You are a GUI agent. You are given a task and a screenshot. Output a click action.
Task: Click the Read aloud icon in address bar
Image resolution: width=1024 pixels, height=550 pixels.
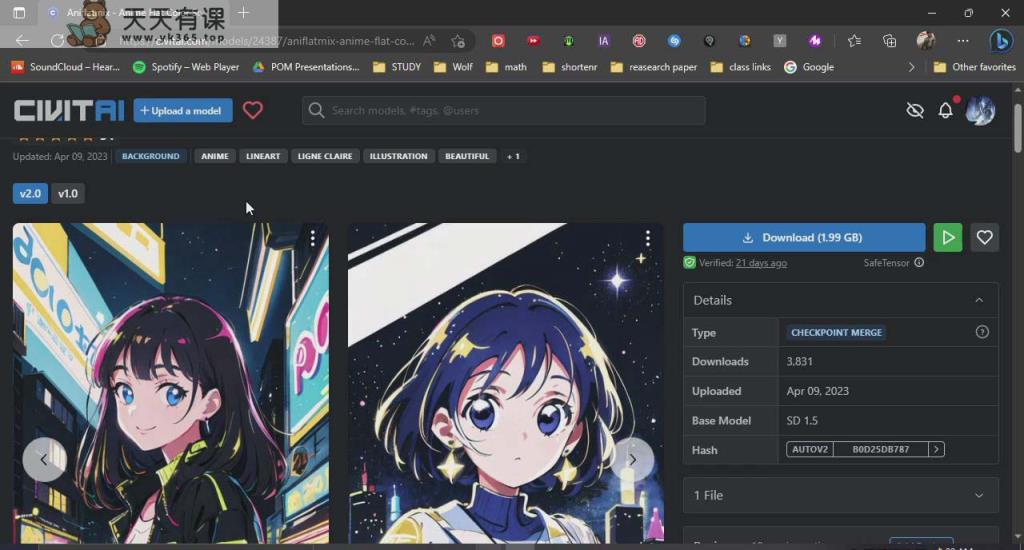tap(429, 40)
